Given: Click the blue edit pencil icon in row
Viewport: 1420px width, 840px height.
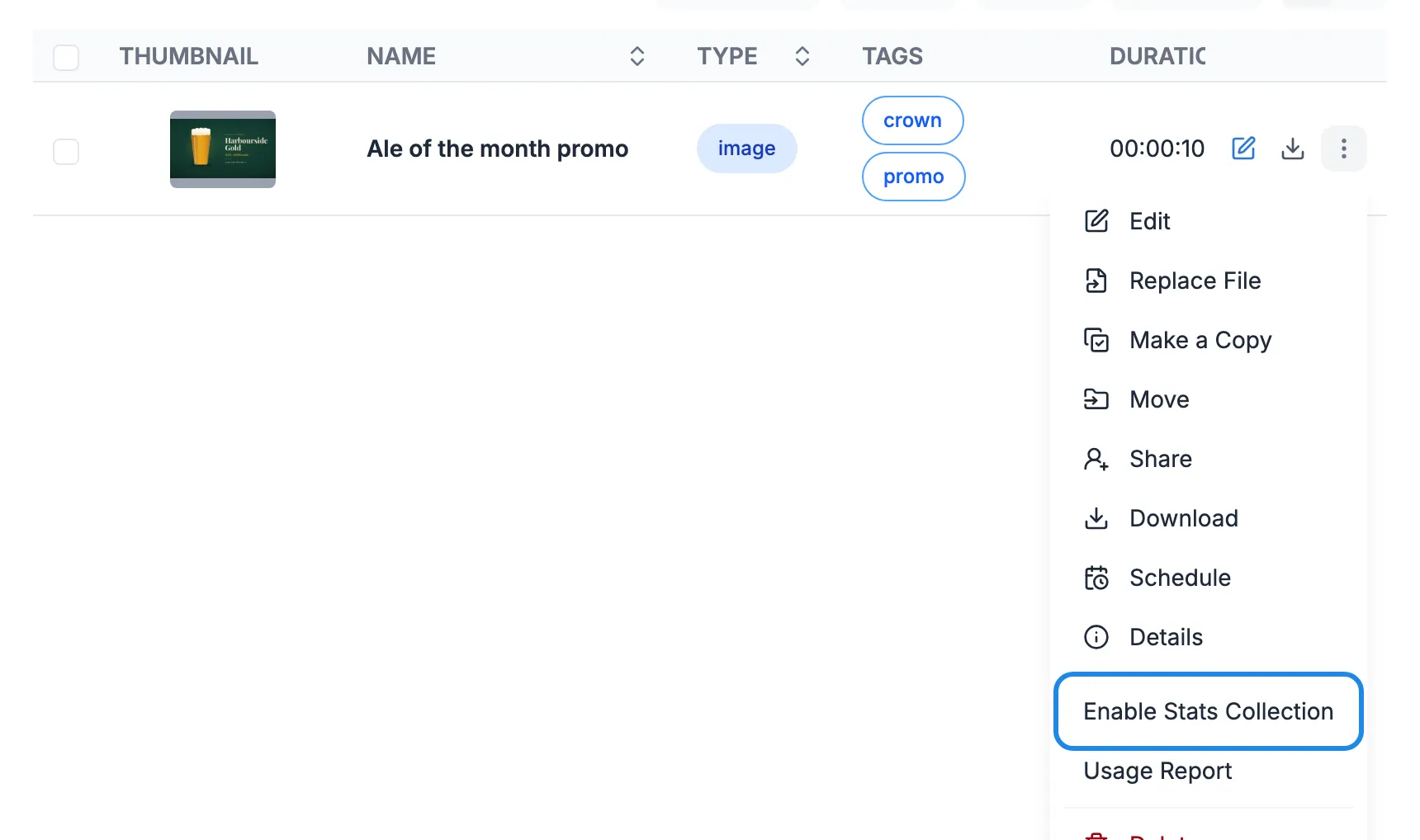Looking at the screenshot, I should click(1243, 149).
